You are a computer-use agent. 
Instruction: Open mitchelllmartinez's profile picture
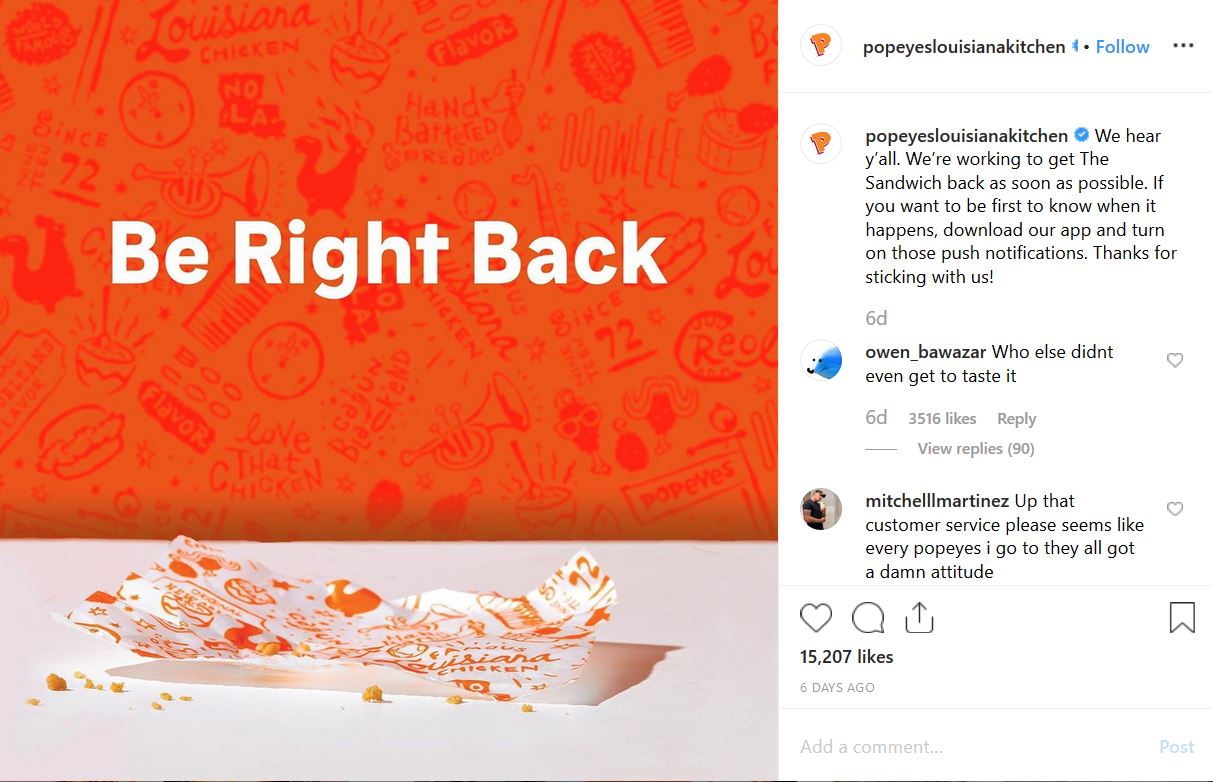pyautogui.click(x=821, y=509)
